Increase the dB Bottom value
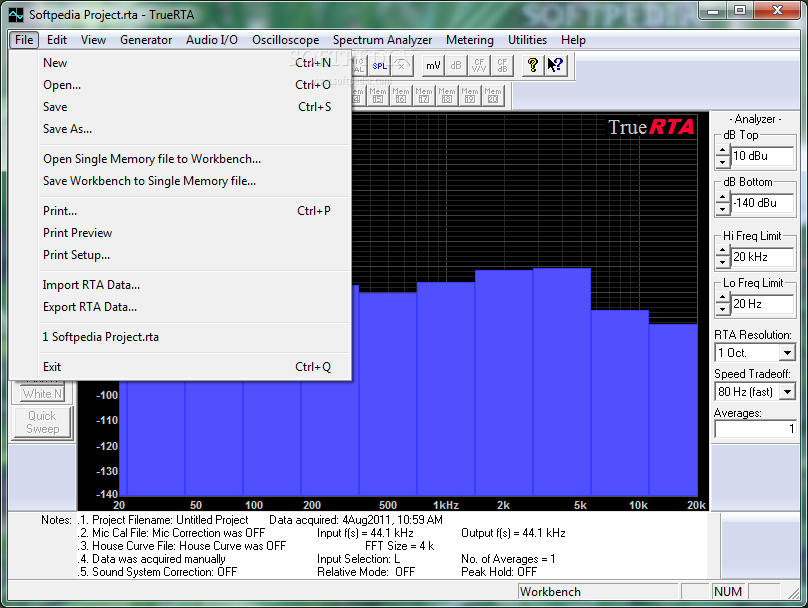 tap(722, 198)
